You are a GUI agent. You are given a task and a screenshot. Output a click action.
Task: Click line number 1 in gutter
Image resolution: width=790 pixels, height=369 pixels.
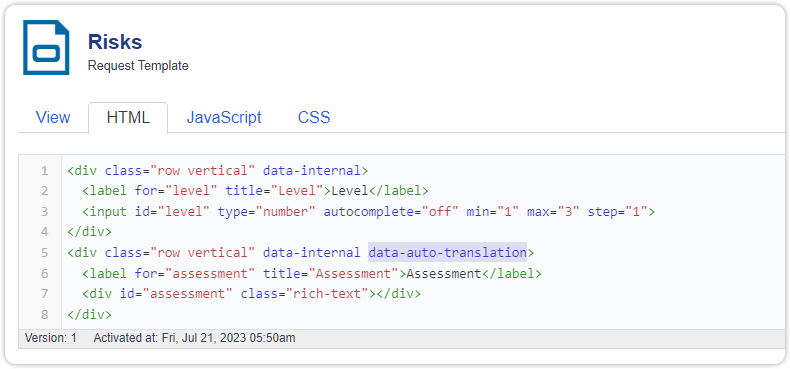click(x=44, y=170)
